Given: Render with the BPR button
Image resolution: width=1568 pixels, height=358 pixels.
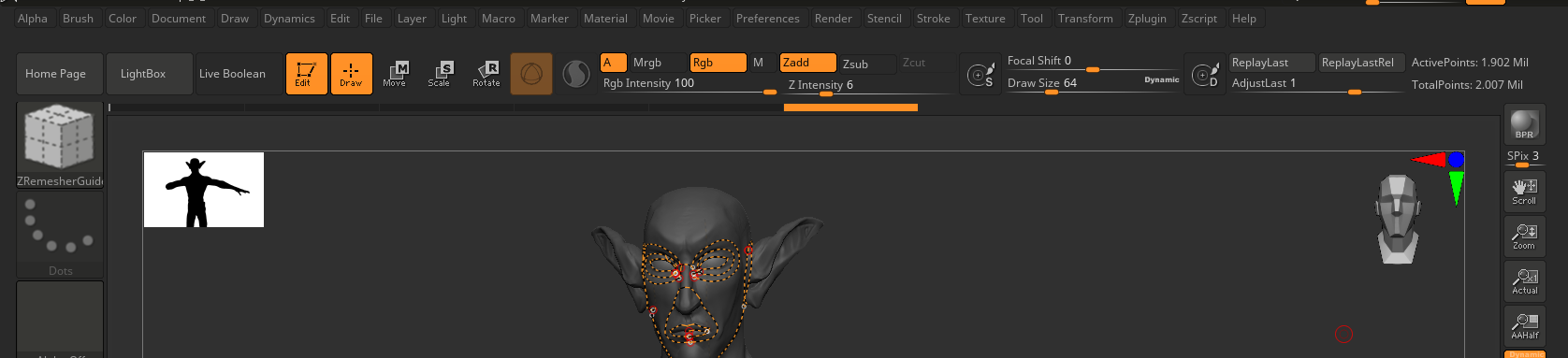Looking at the screenshot, I should point(1524,124).
